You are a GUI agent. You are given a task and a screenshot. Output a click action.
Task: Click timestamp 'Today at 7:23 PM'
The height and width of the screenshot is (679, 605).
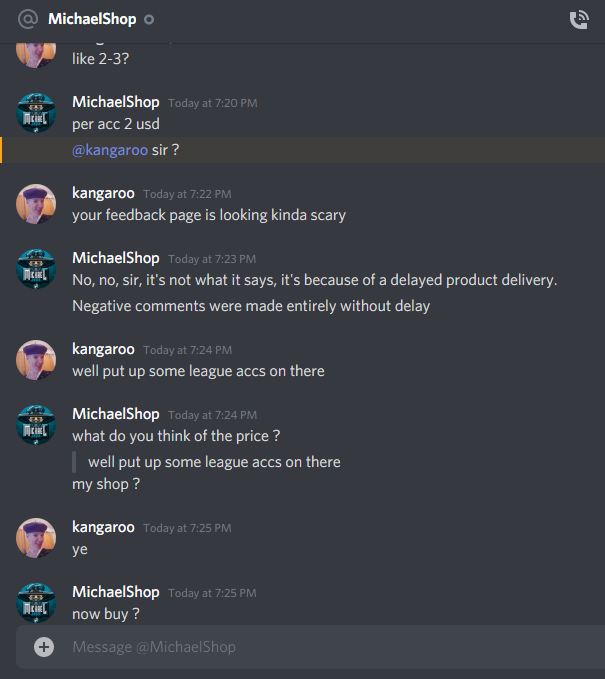pyautogui.click(x=212, y=259)
